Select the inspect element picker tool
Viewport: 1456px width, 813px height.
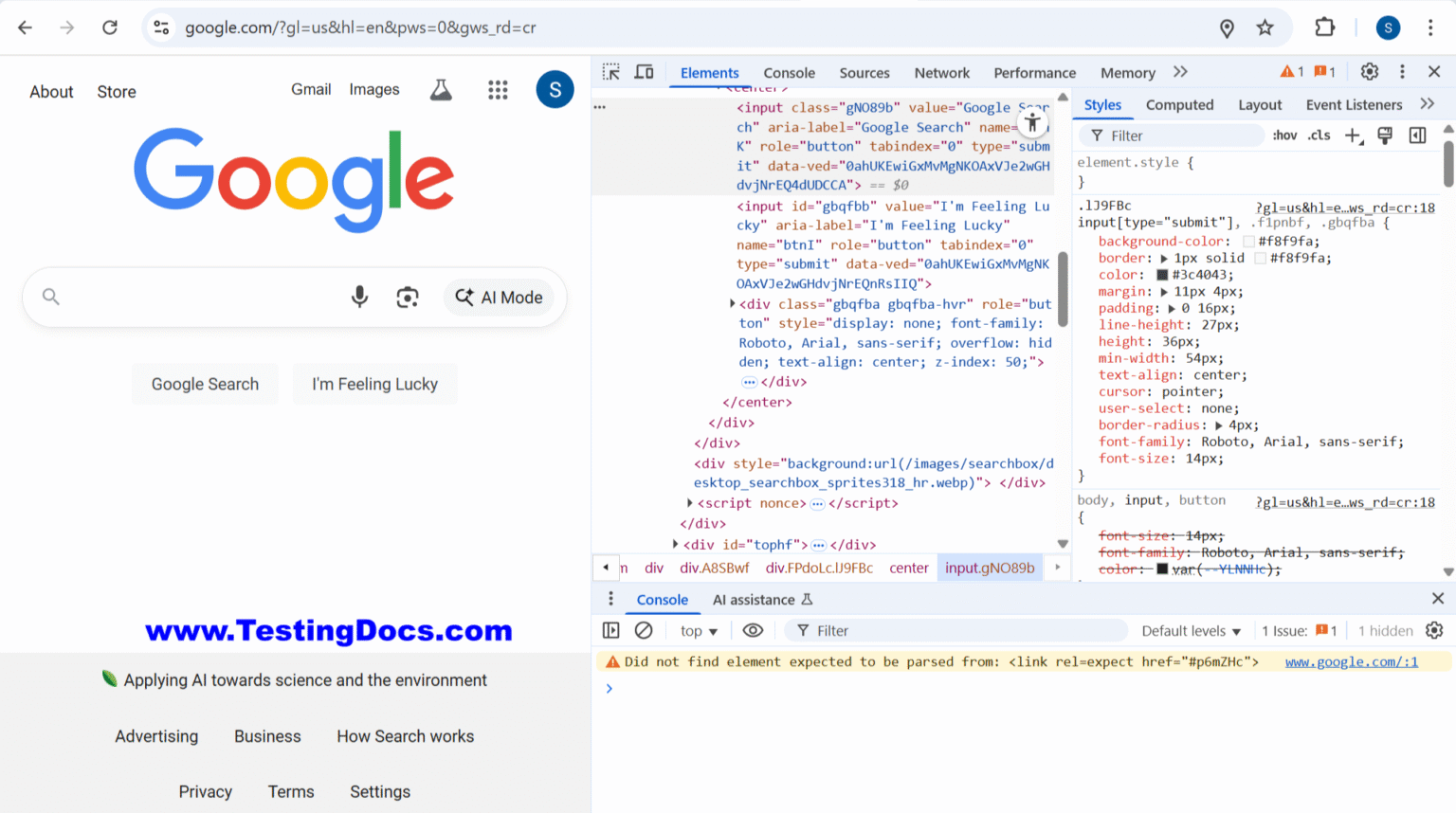tap(610, 72)
